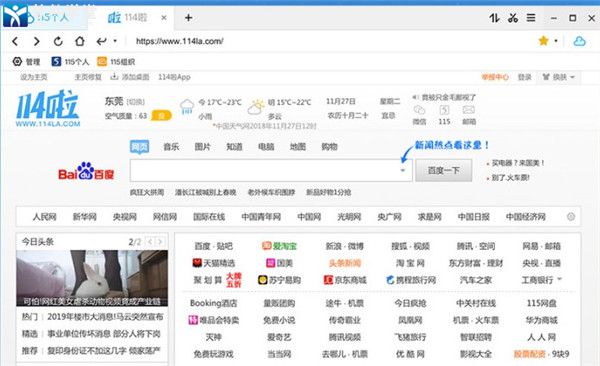The image size is (600, 366).
Task: Open the Booking酒店 link
Action: click(x=214, y=303)
